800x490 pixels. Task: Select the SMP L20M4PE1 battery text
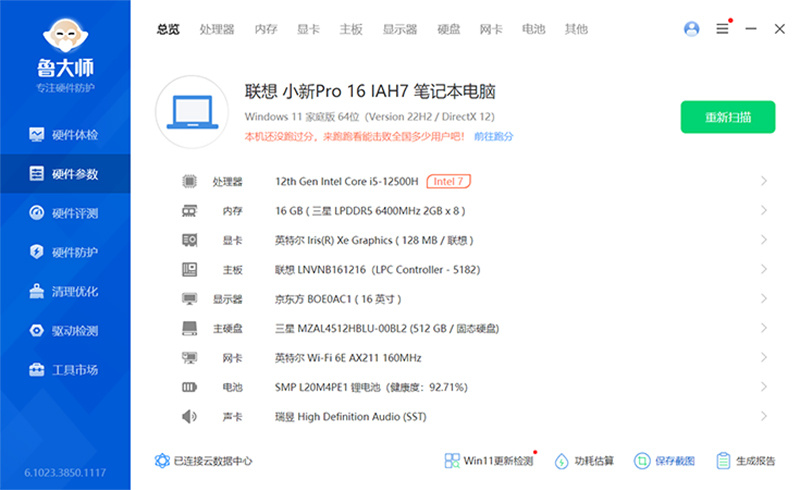coord(371,387)
